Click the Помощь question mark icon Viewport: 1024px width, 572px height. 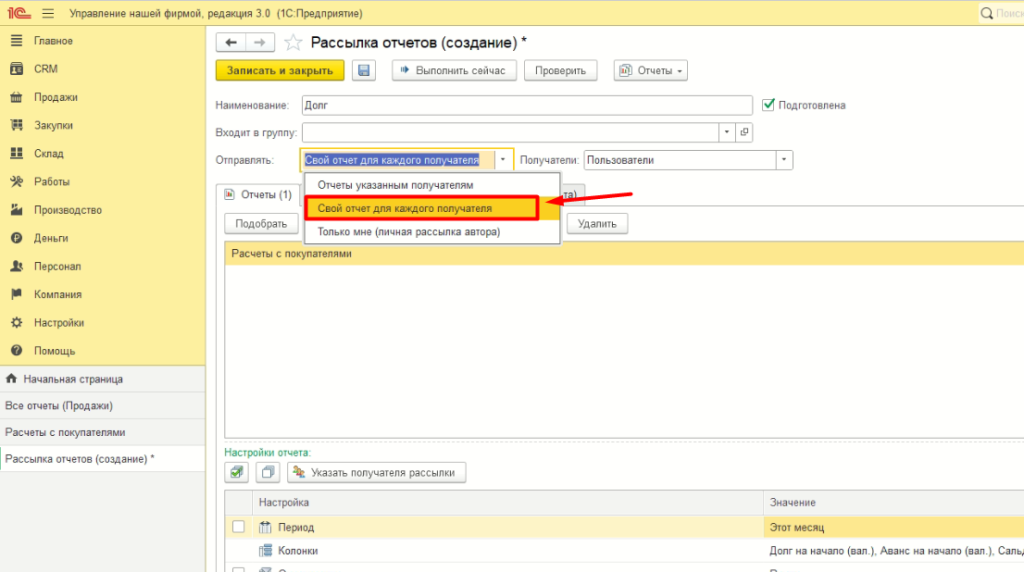tap(16, 351)
